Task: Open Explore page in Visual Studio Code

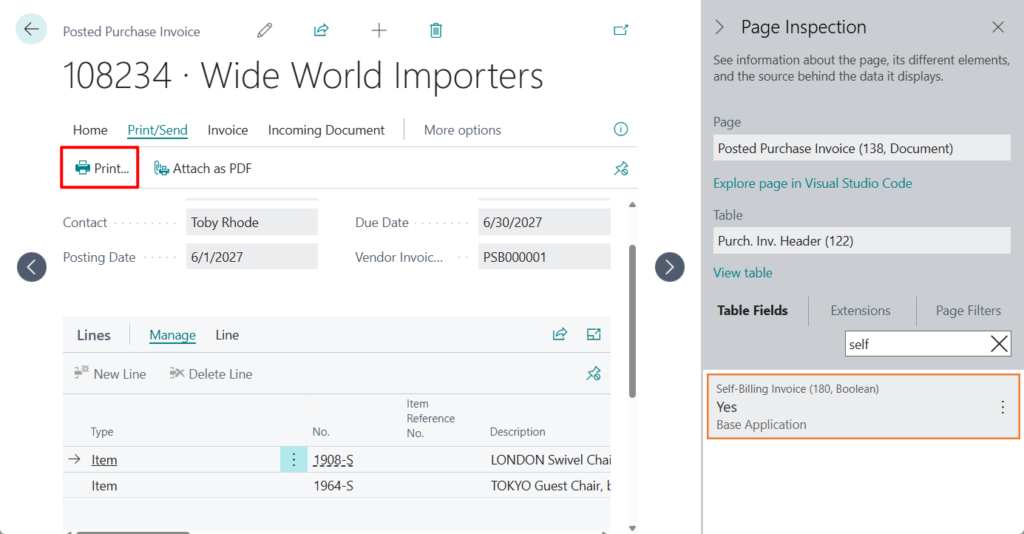Action: pos(812,183)
